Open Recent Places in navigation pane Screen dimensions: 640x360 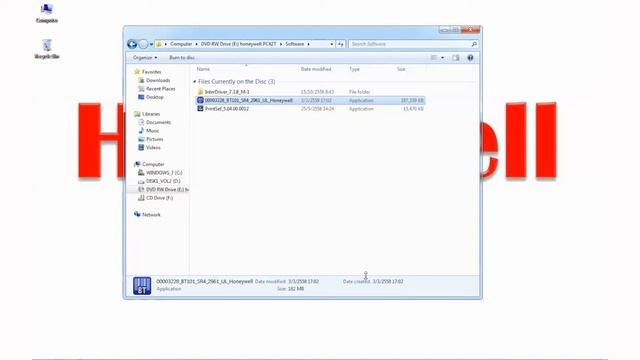(160, 89)
